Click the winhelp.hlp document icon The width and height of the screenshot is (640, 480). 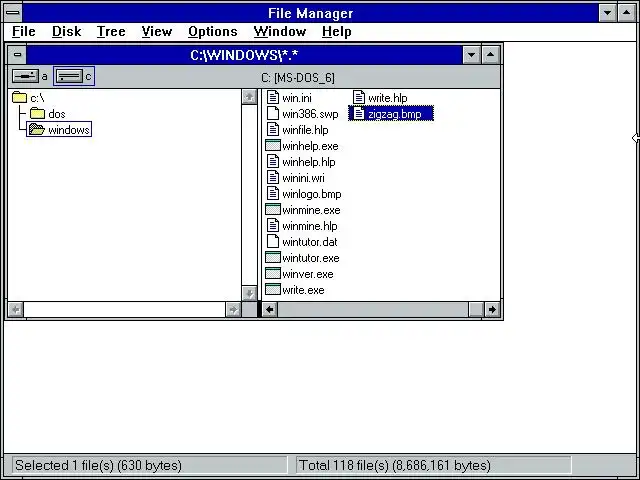click(273, 162)
